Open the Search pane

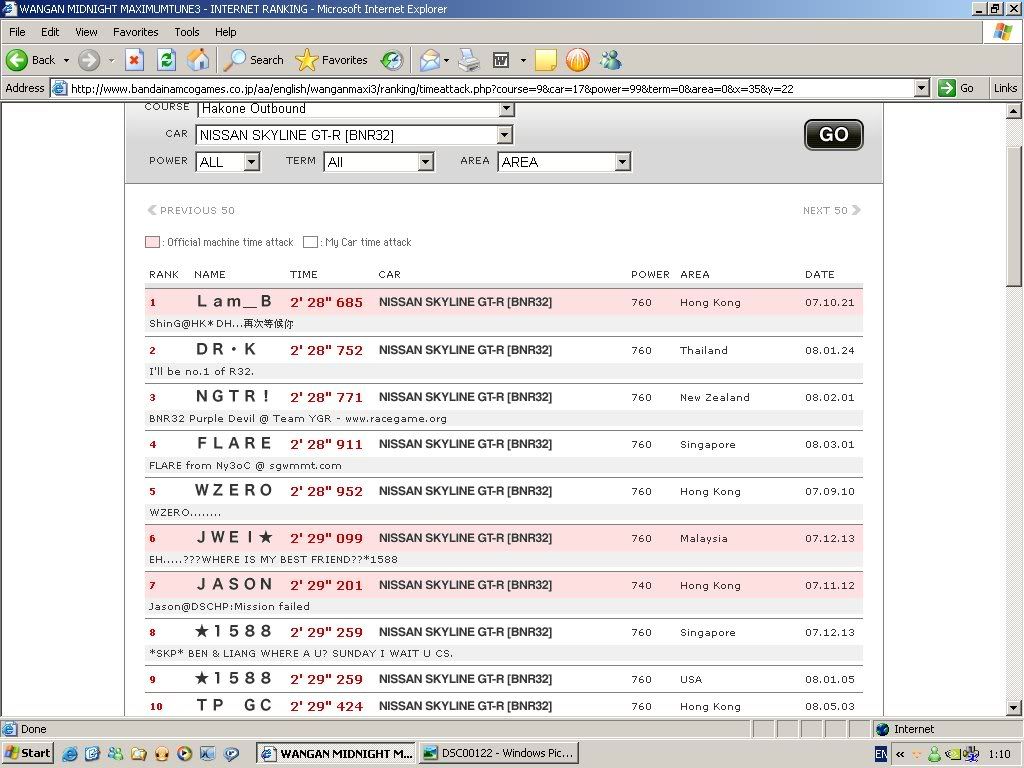254,60
